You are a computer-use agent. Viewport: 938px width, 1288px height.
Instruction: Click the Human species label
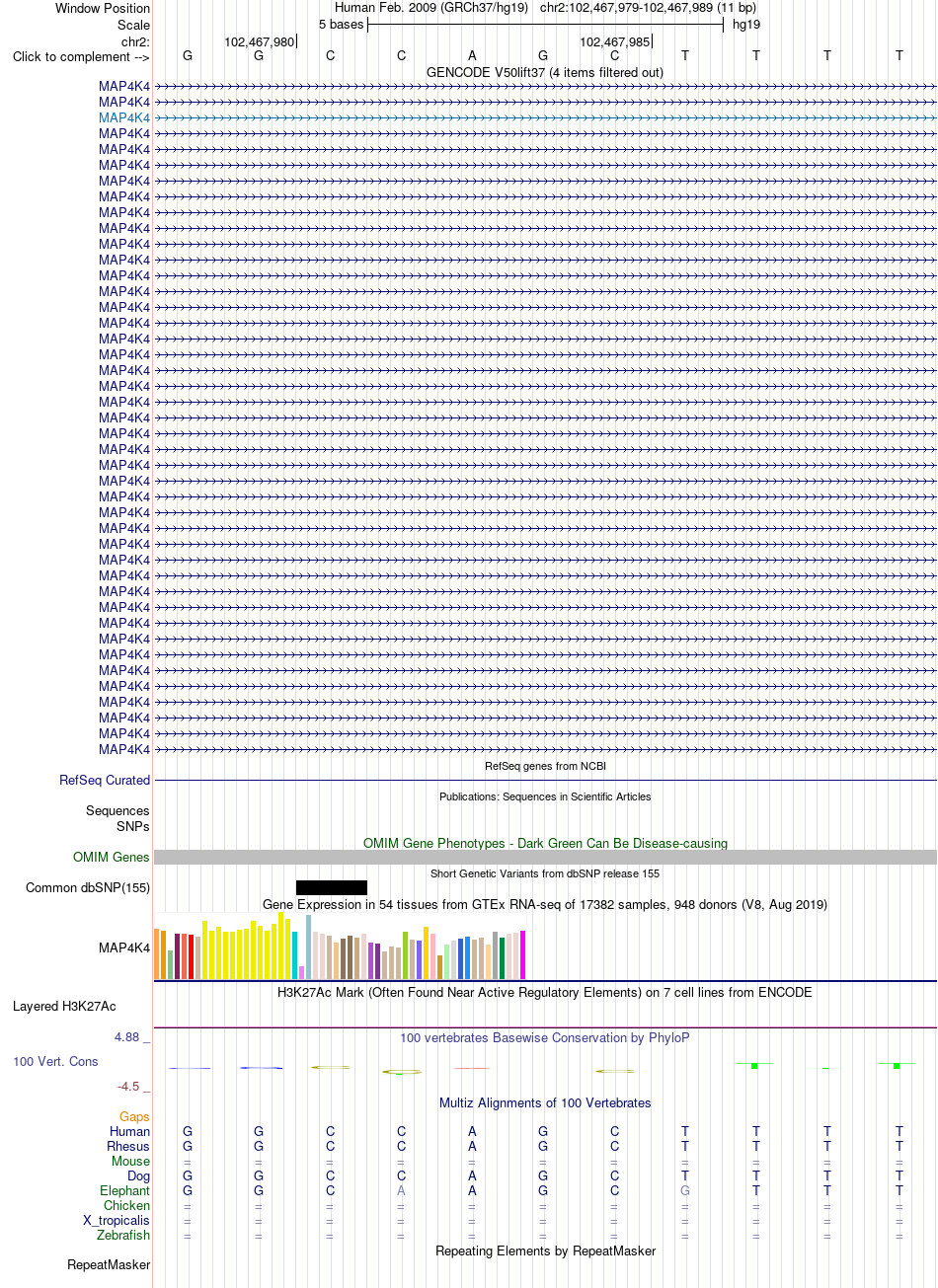(129, 1131)
